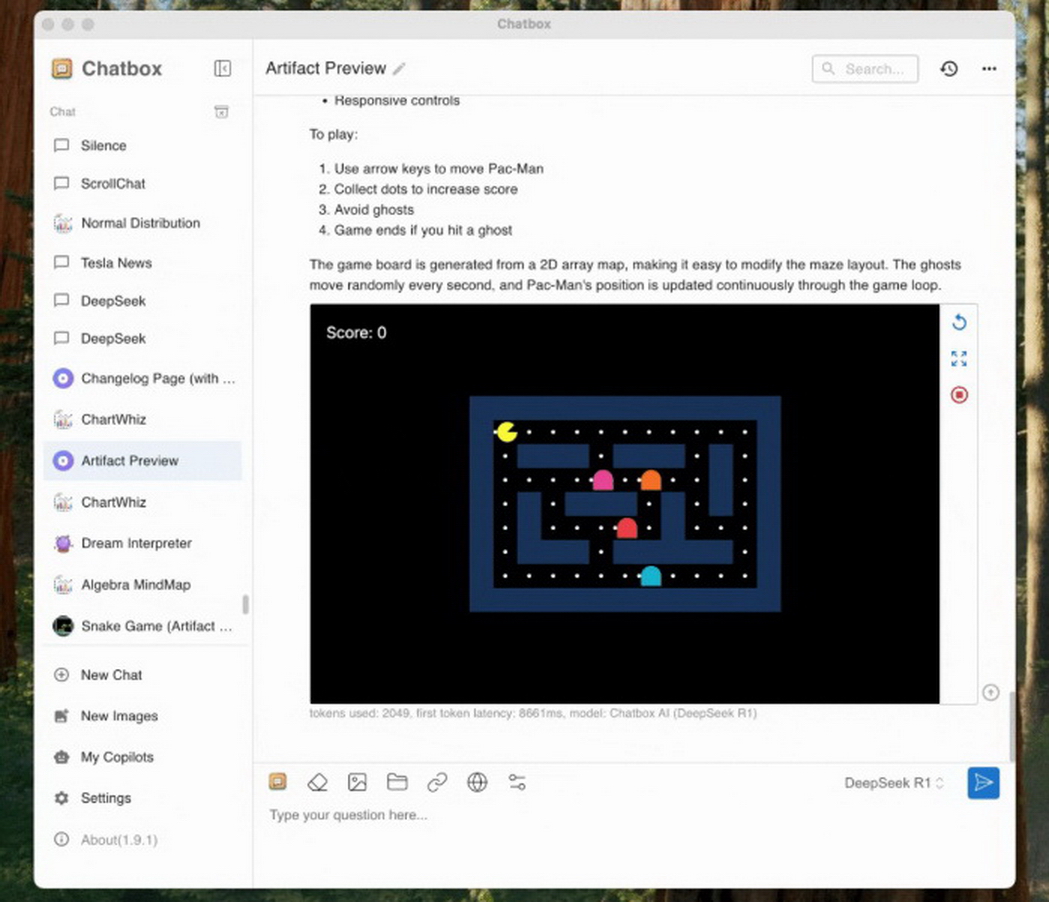Image resolution: width=1049 pixels, height=902 pixels.
Task: Select the Artifact Preview chat in sidebar
Action: tap(142, 460)
